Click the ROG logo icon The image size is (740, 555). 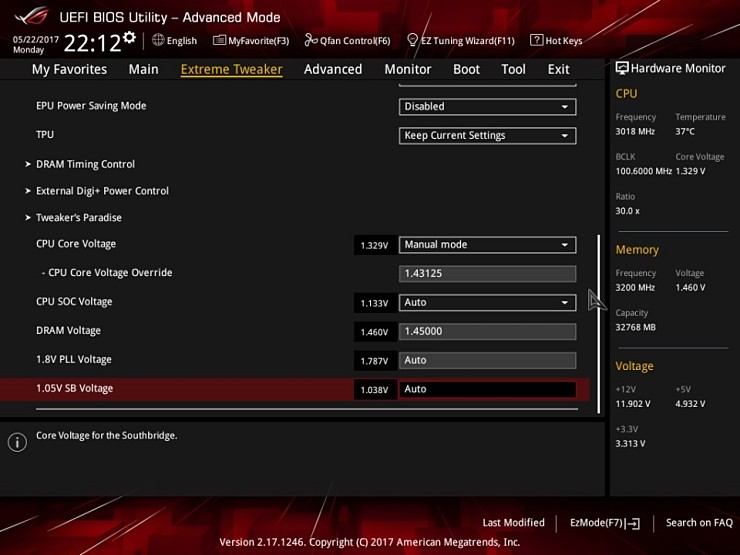point(31,17)
